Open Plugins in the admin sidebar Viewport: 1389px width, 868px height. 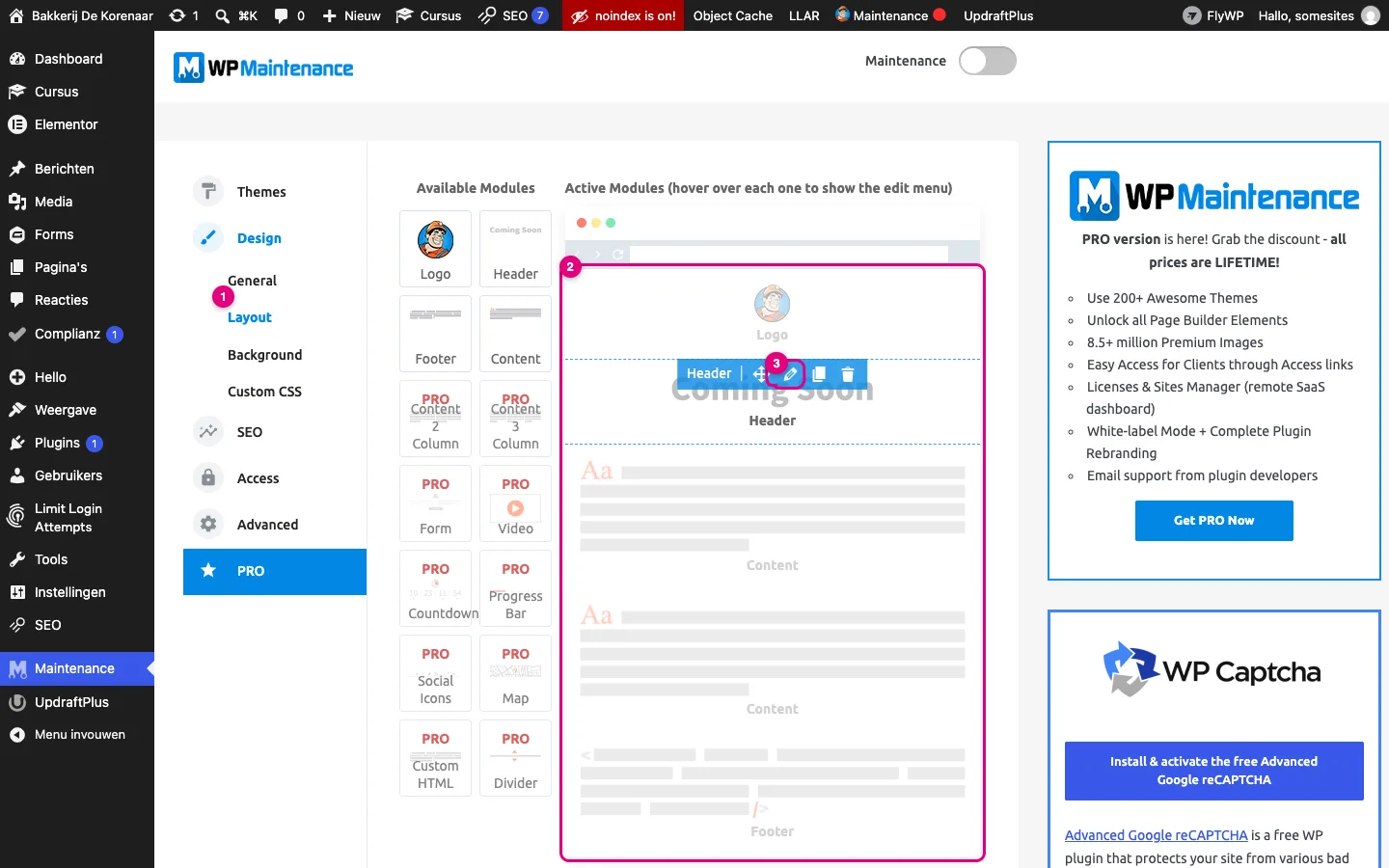(x=77, y=443)
